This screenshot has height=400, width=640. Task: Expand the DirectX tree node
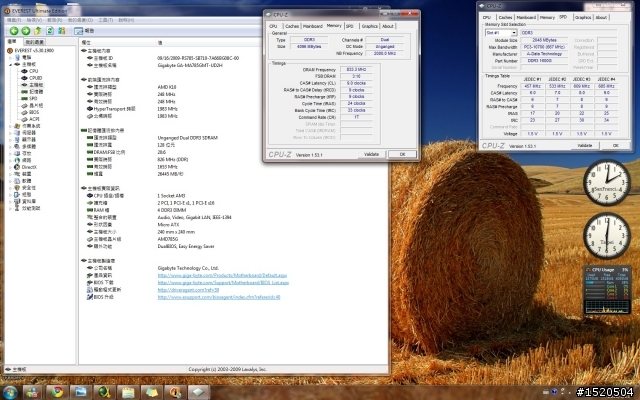[x=10, y=167]
